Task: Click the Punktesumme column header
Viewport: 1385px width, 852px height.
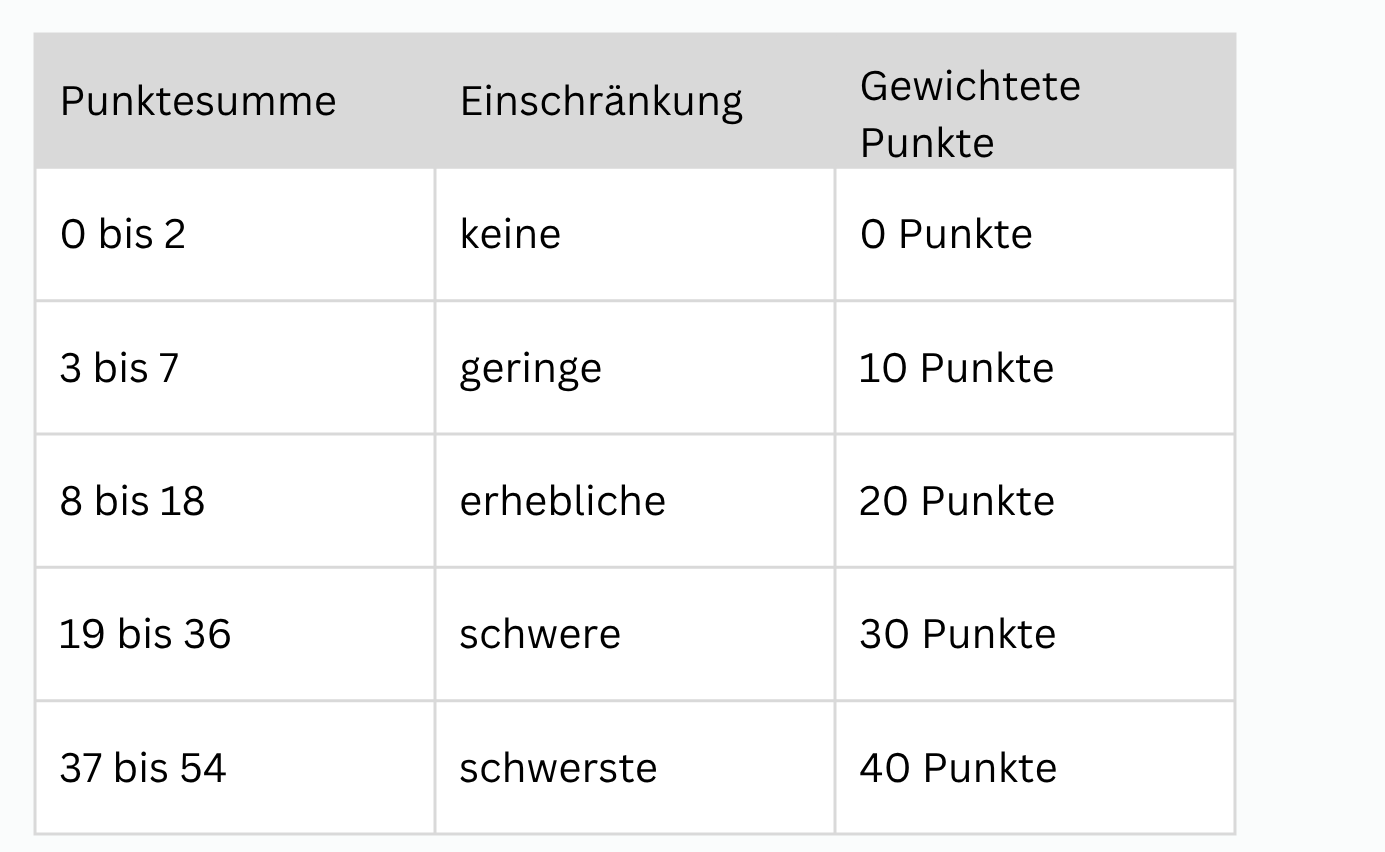Action: (235, 101)
